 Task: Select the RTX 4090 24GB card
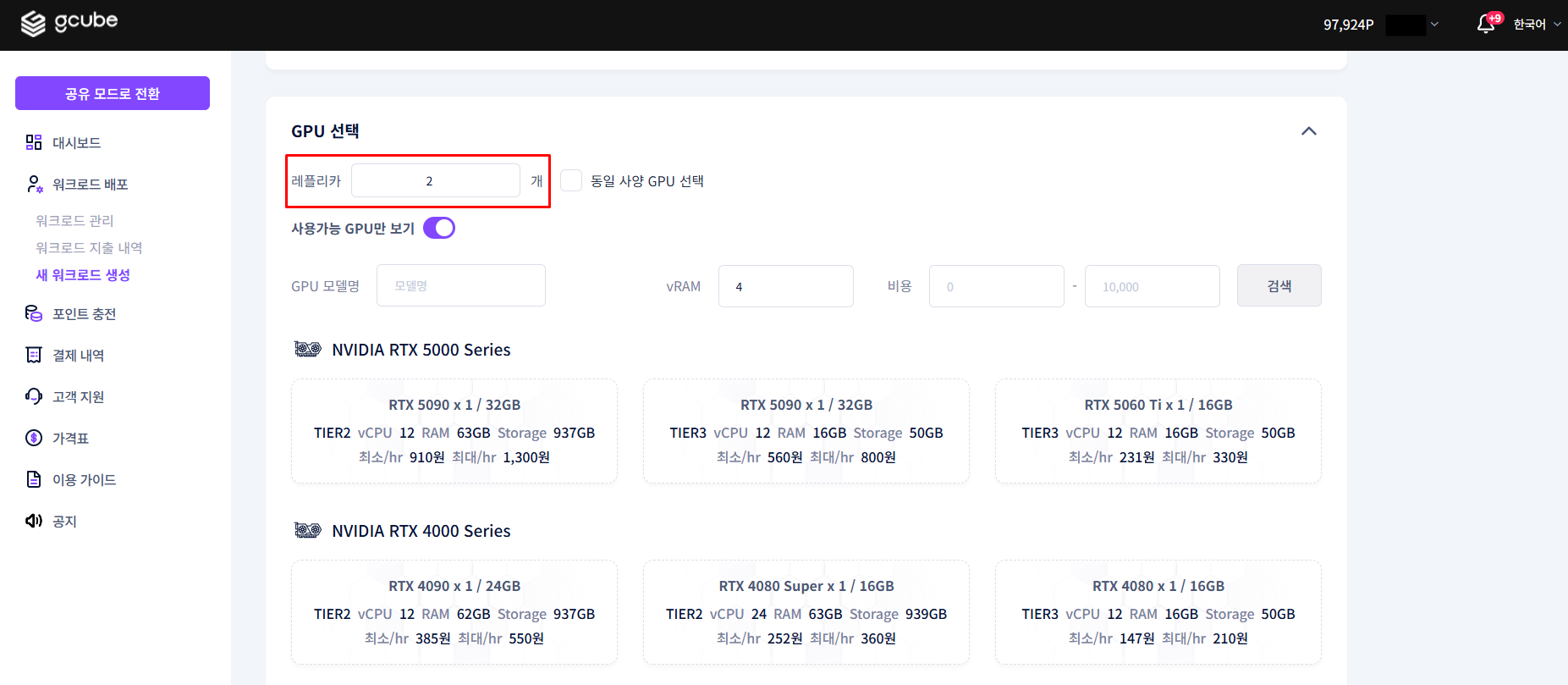tap(454, 612)
